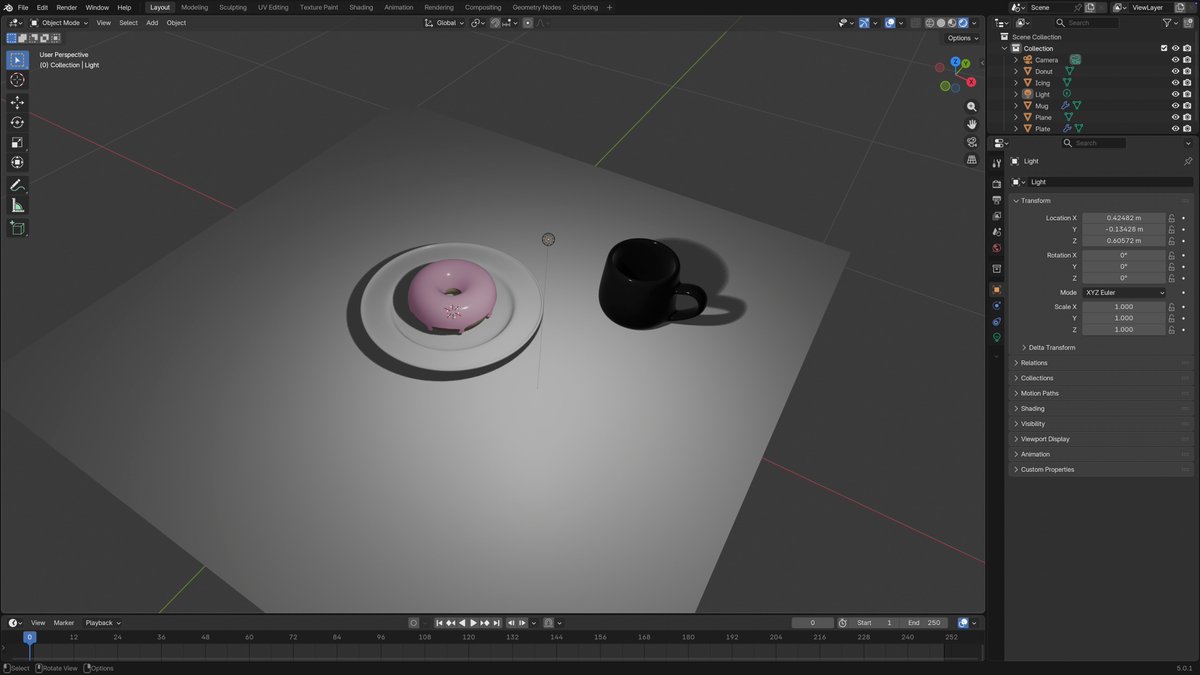Select the Move tool in the toolbar
The image size is (1200, 675).
17,103
